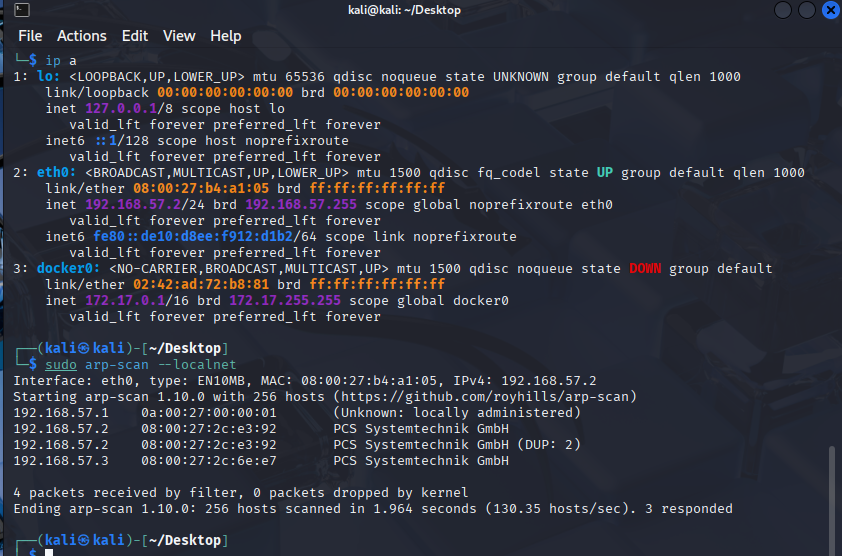
Task: Open the Actions menu
Action: [81, 36]
